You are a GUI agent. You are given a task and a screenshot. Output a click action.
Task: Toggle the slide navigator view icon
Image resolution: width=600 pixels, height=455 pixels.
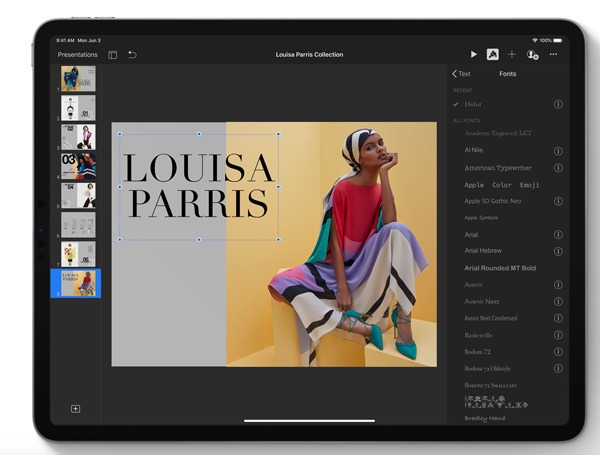(112, 55)
